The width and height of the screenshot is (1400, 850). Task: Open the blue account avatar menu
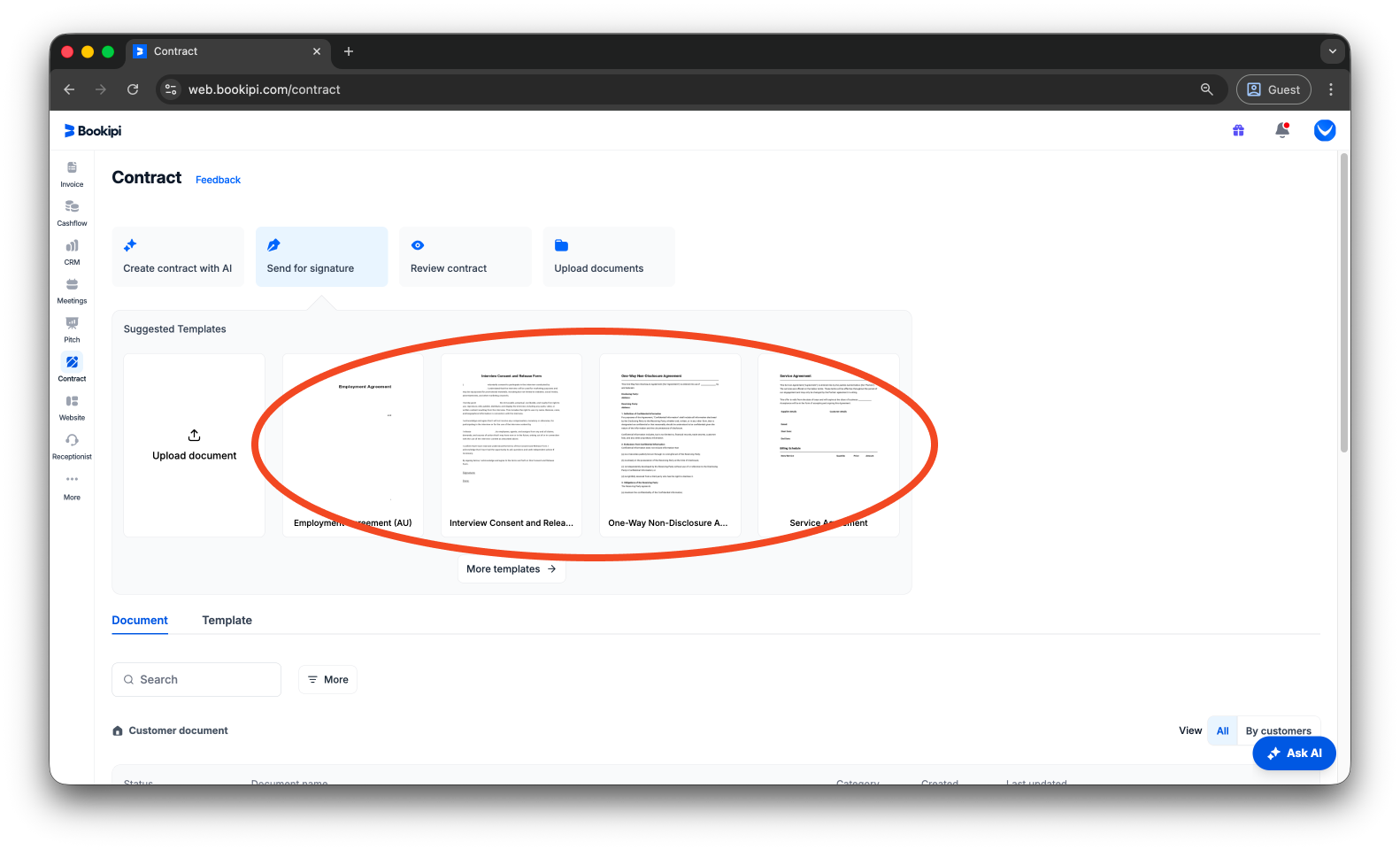click(x=1325, y=131)
